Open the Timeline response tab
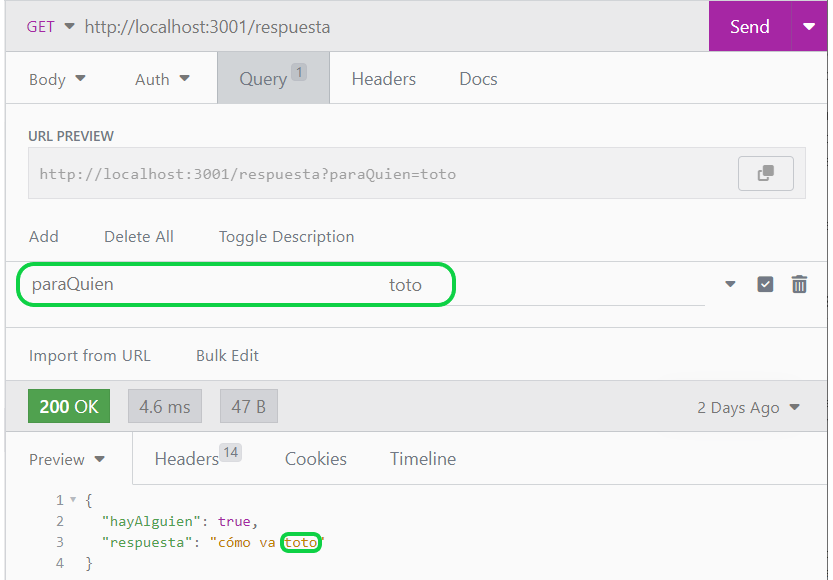The width and height of the screenshot is (833, 580). tap(422, 458)
